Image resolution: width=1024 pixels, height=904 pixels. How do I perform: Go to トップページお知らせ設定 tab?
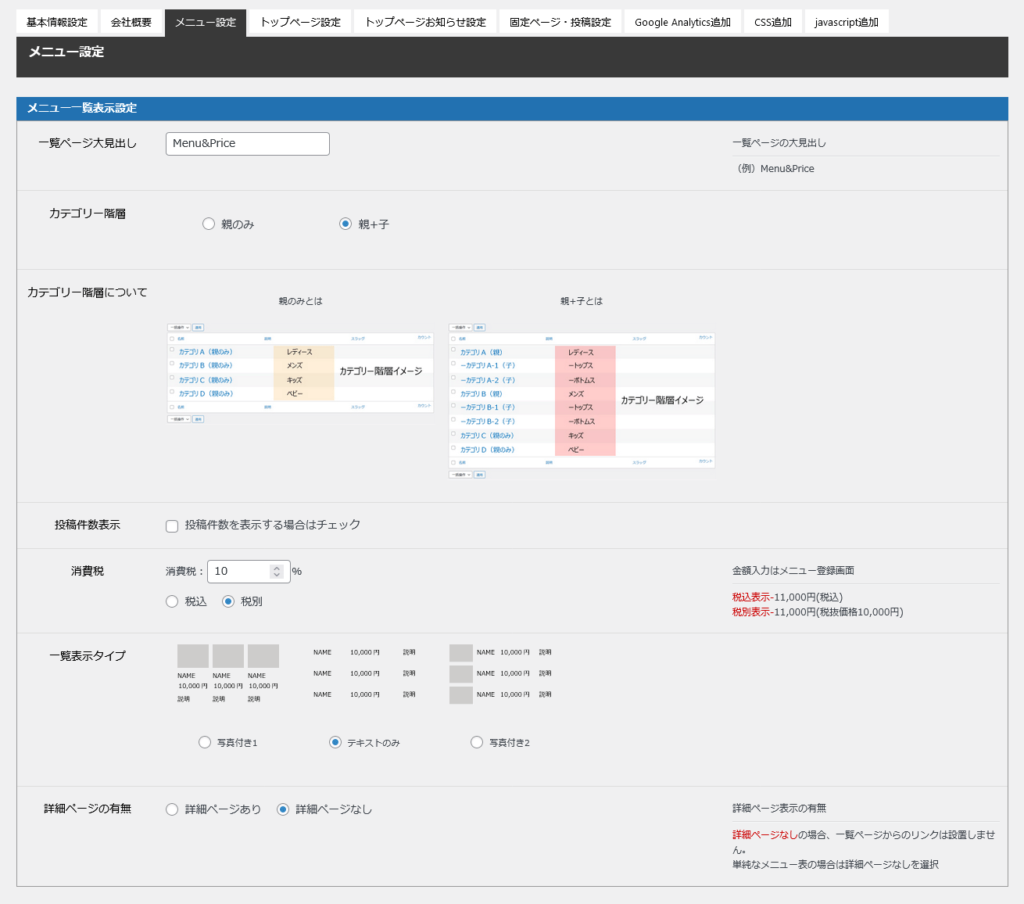425,22
